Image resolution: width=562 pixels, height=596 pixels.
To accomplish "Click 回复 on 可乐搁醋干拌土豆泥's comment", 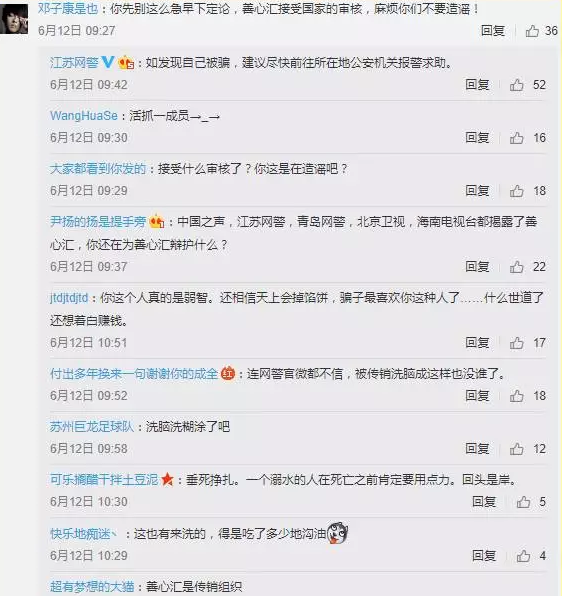I will 484,502.
